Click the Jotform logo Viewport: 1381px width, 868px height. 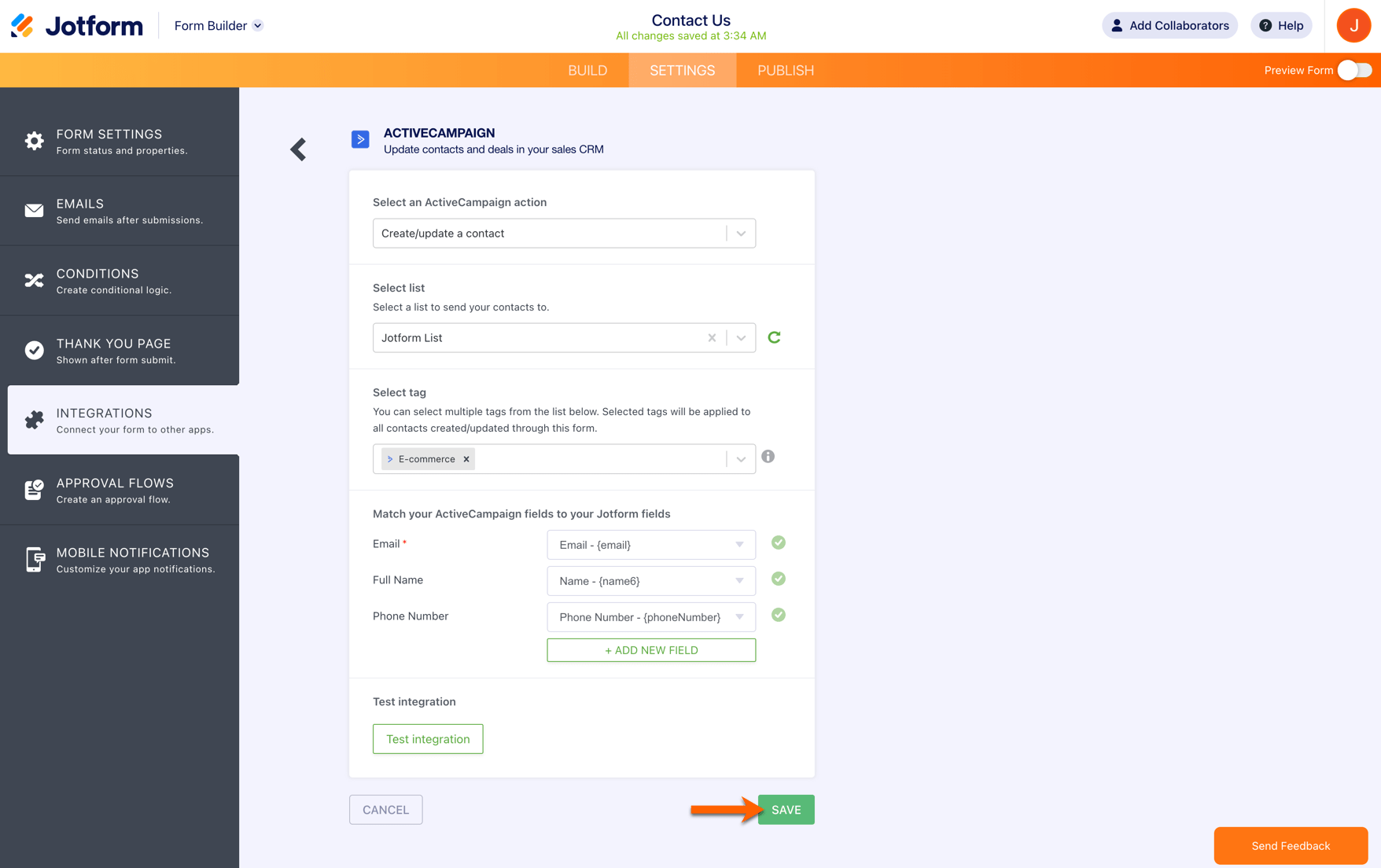pos(77,26)
